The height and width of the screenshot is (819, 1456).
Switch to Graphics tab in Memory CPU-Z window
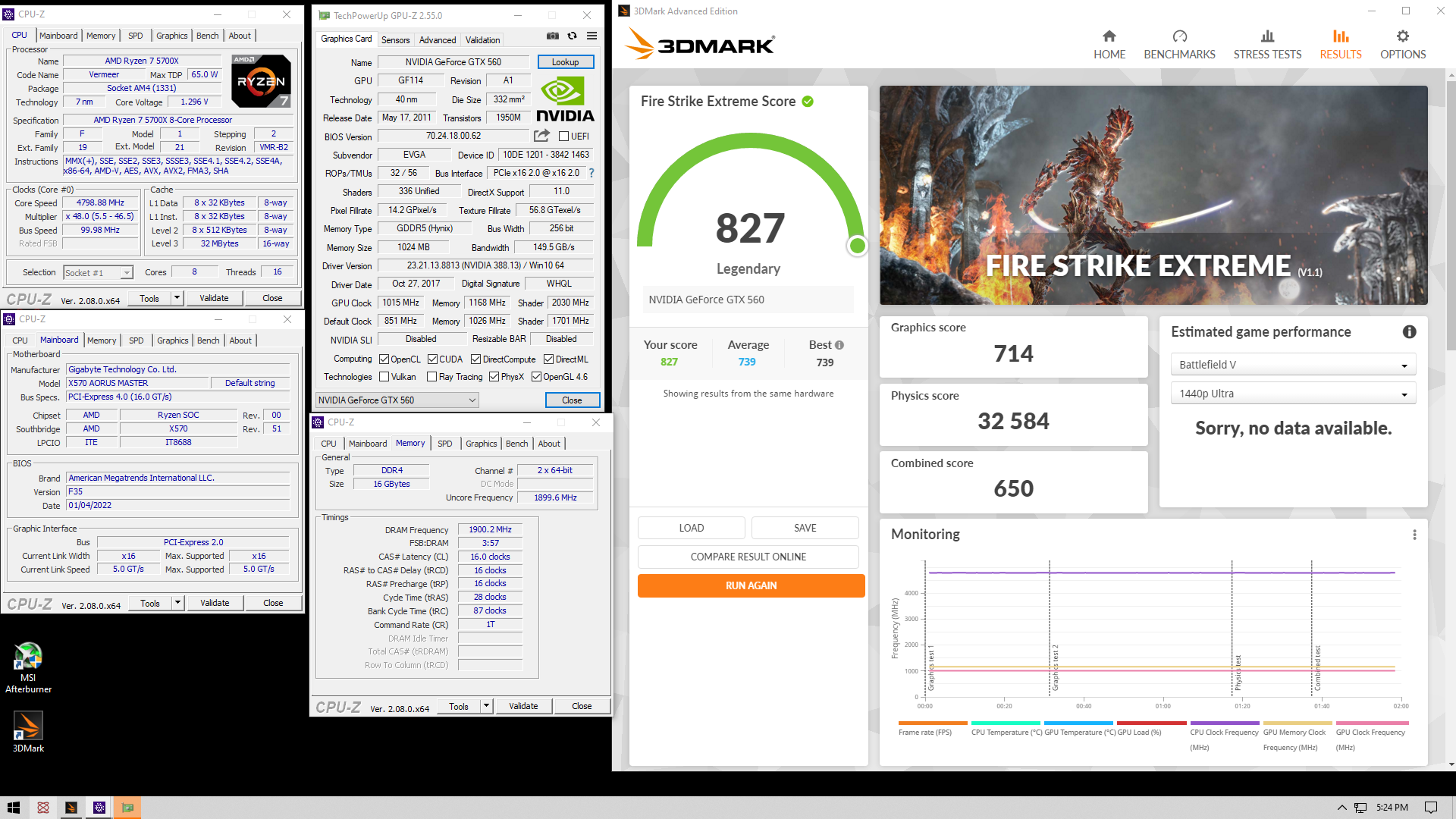click(481, 444)
